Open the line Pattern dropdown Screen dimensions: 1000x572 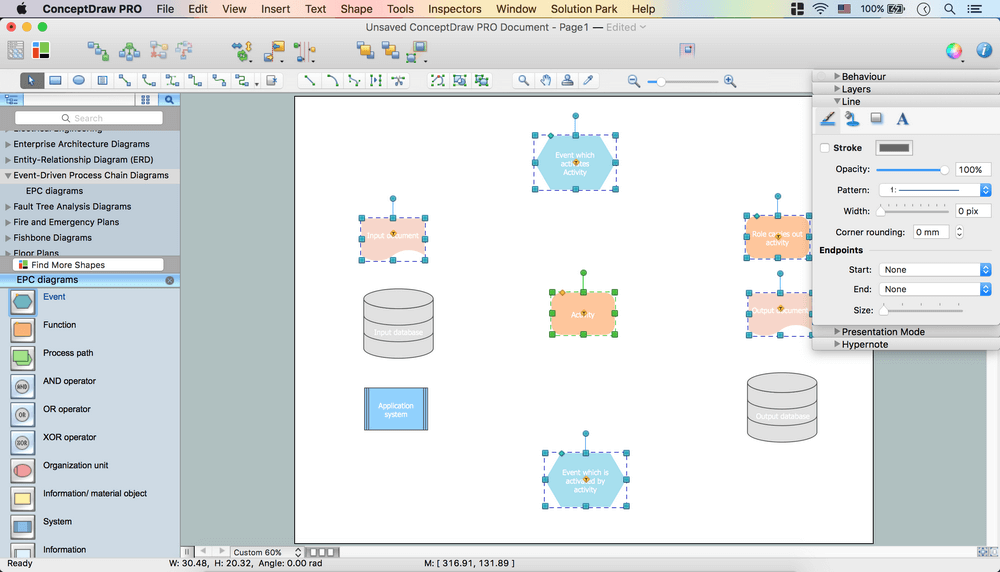pos(934,190)
